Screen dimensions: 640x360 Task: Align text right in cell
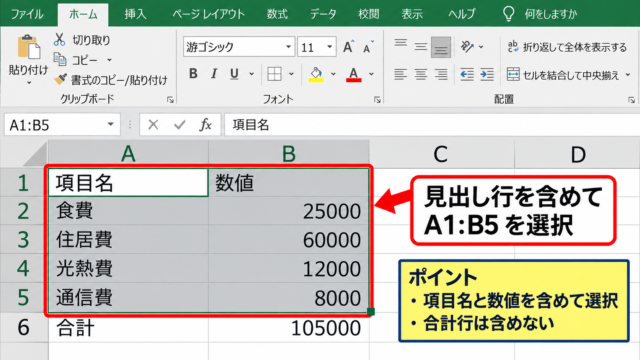(x=441, y=74)
